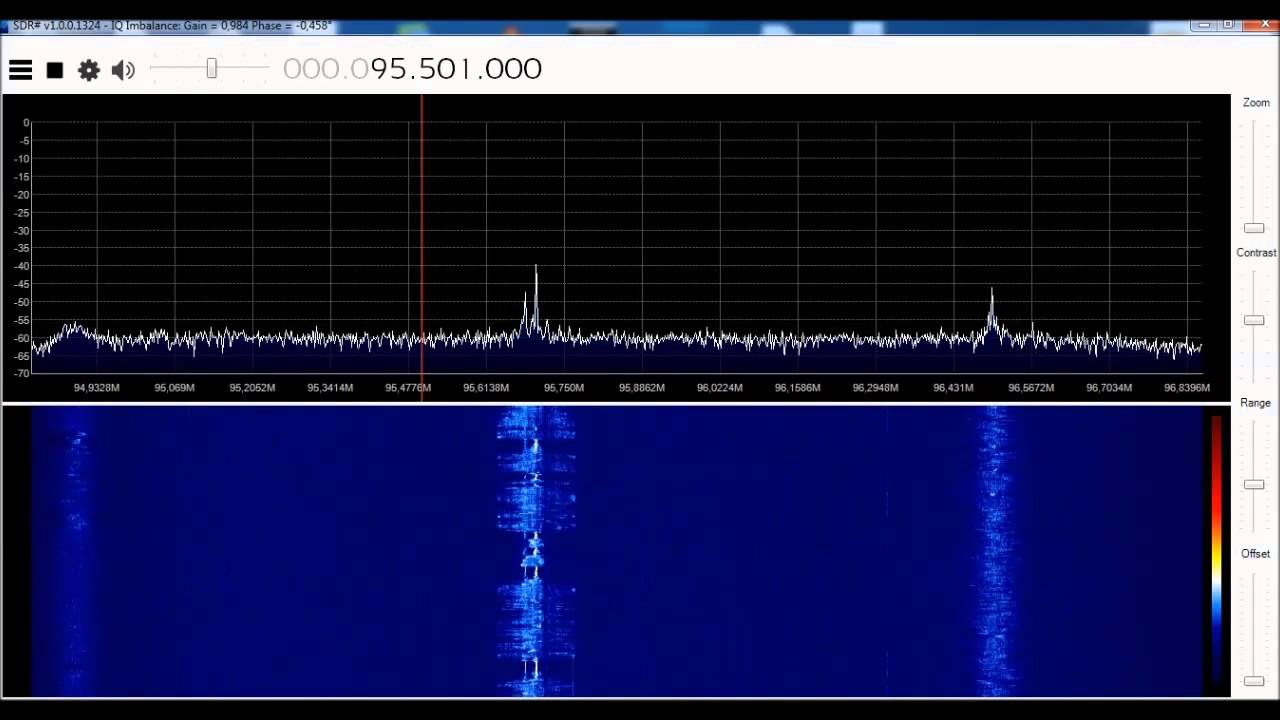Click the 94,9328M frequency axis label

[x=97, y=387]
